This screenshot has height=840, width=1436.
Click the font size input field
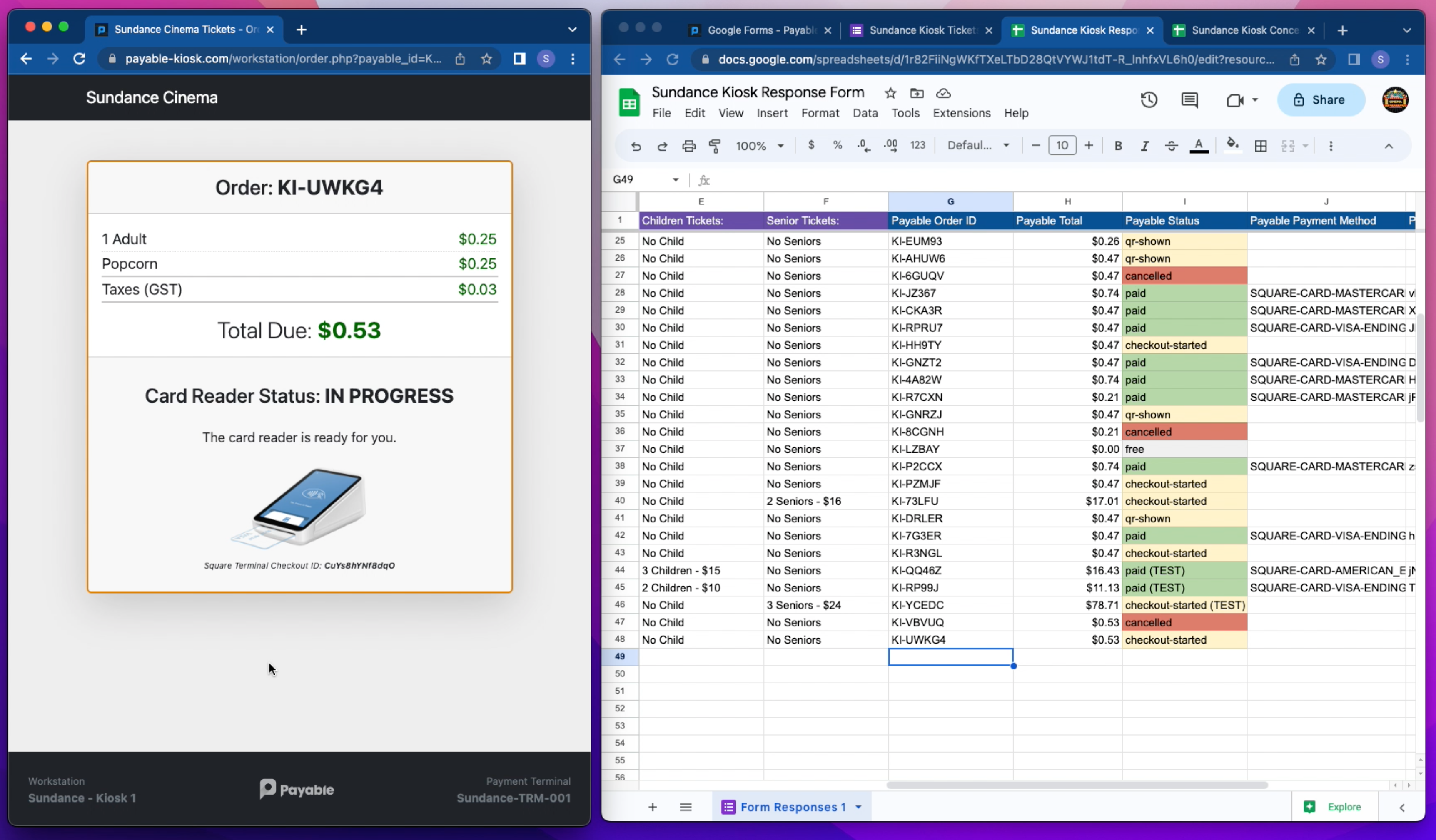[1062, 146]
